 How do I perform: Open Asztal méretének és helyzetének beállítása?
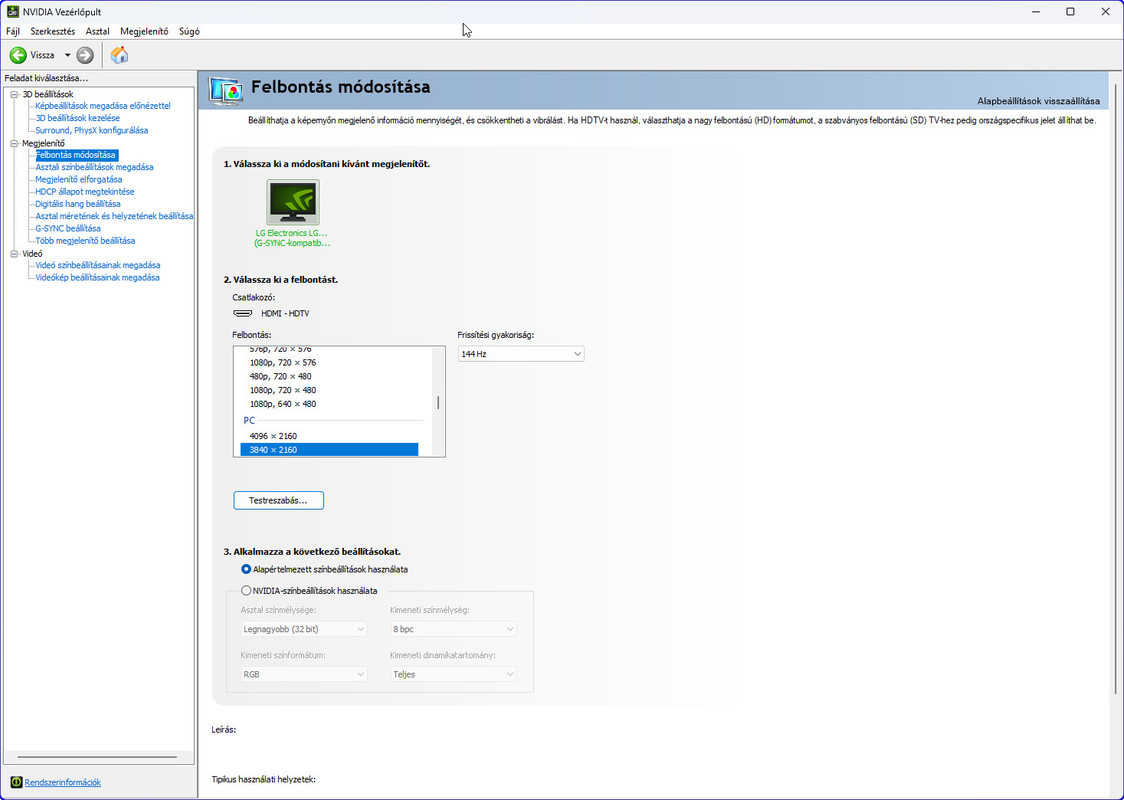tap(114, 216)
